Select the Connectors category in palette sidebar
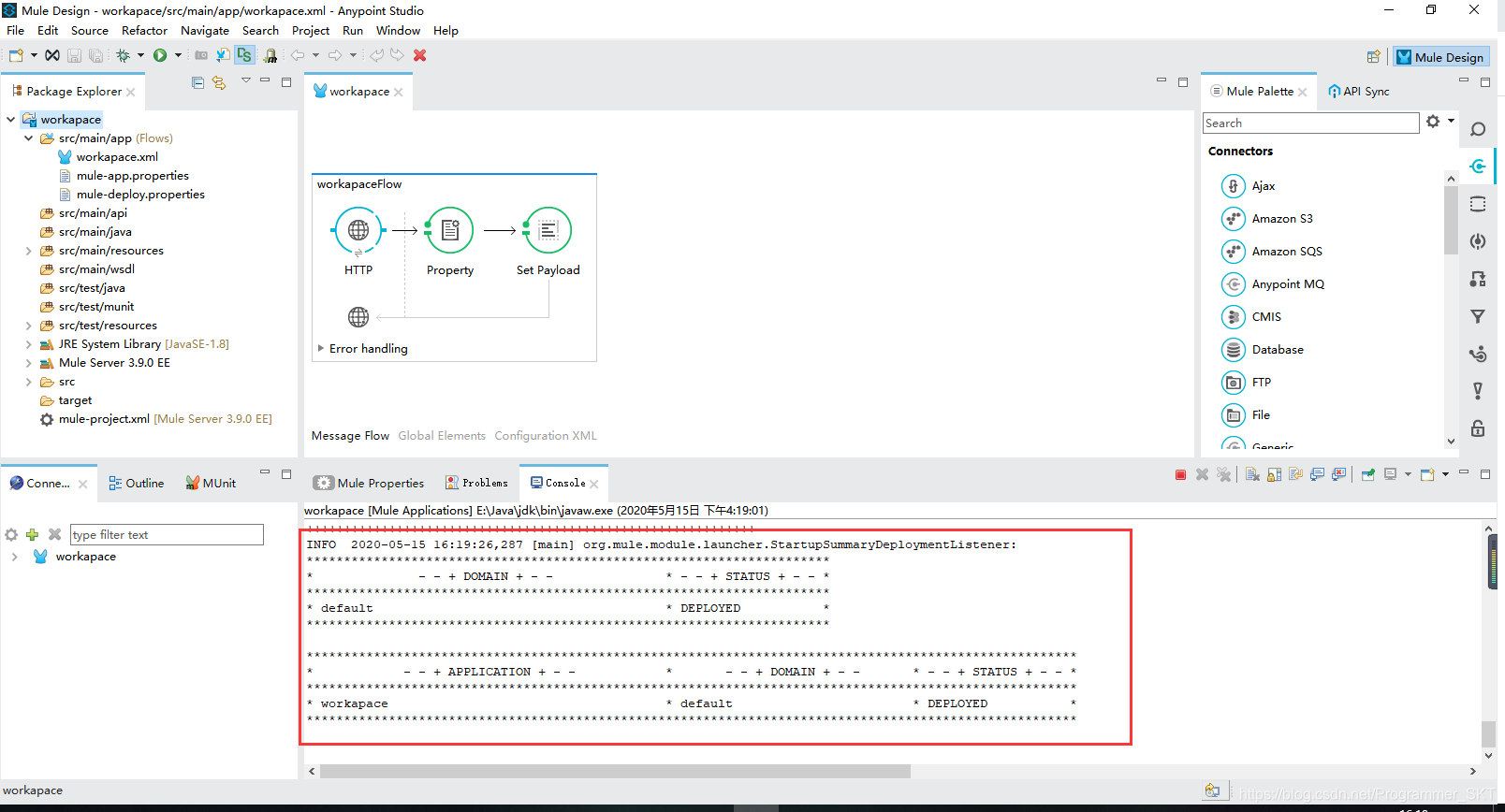Viewport: 1505px width, 812px height. 1478,167
